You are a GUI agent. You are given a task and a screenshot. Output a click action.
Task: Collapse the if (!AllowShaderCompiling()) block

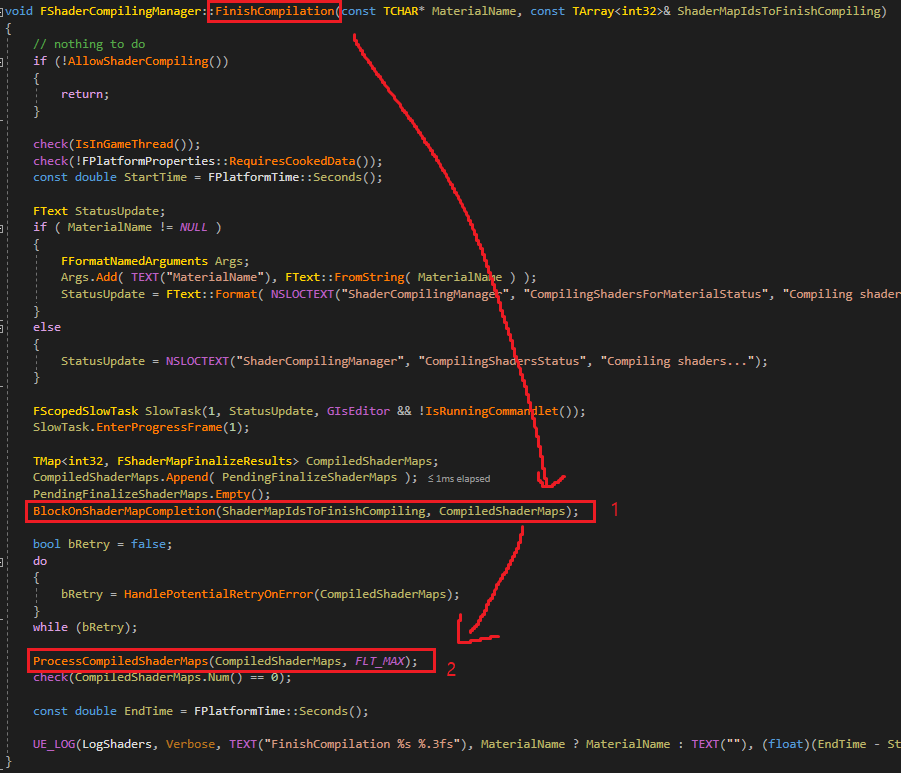pyautogui.click(x=2, y=61)
